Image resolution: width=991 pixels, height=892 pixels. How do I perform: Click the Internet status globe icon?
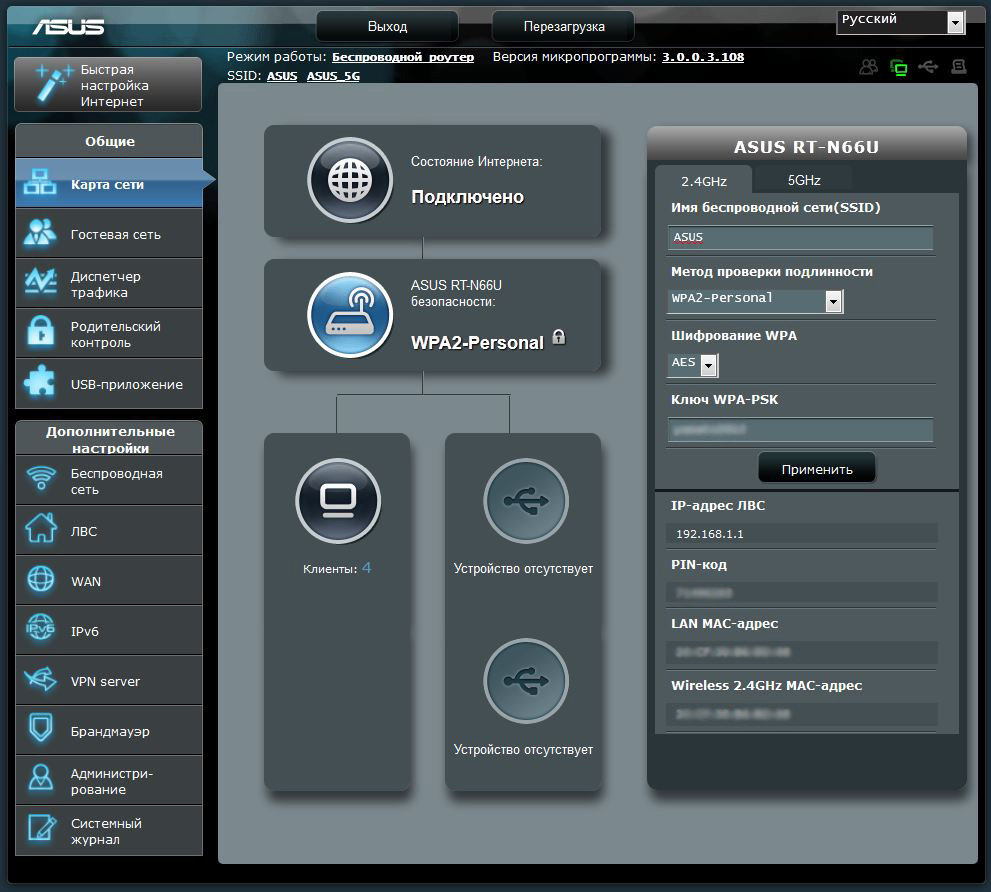tap(350, 180)
